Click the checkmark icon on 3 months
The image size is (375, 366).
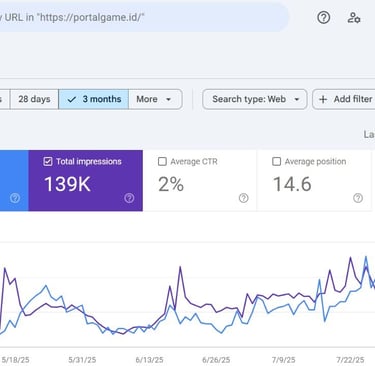[x=72, y=99]
